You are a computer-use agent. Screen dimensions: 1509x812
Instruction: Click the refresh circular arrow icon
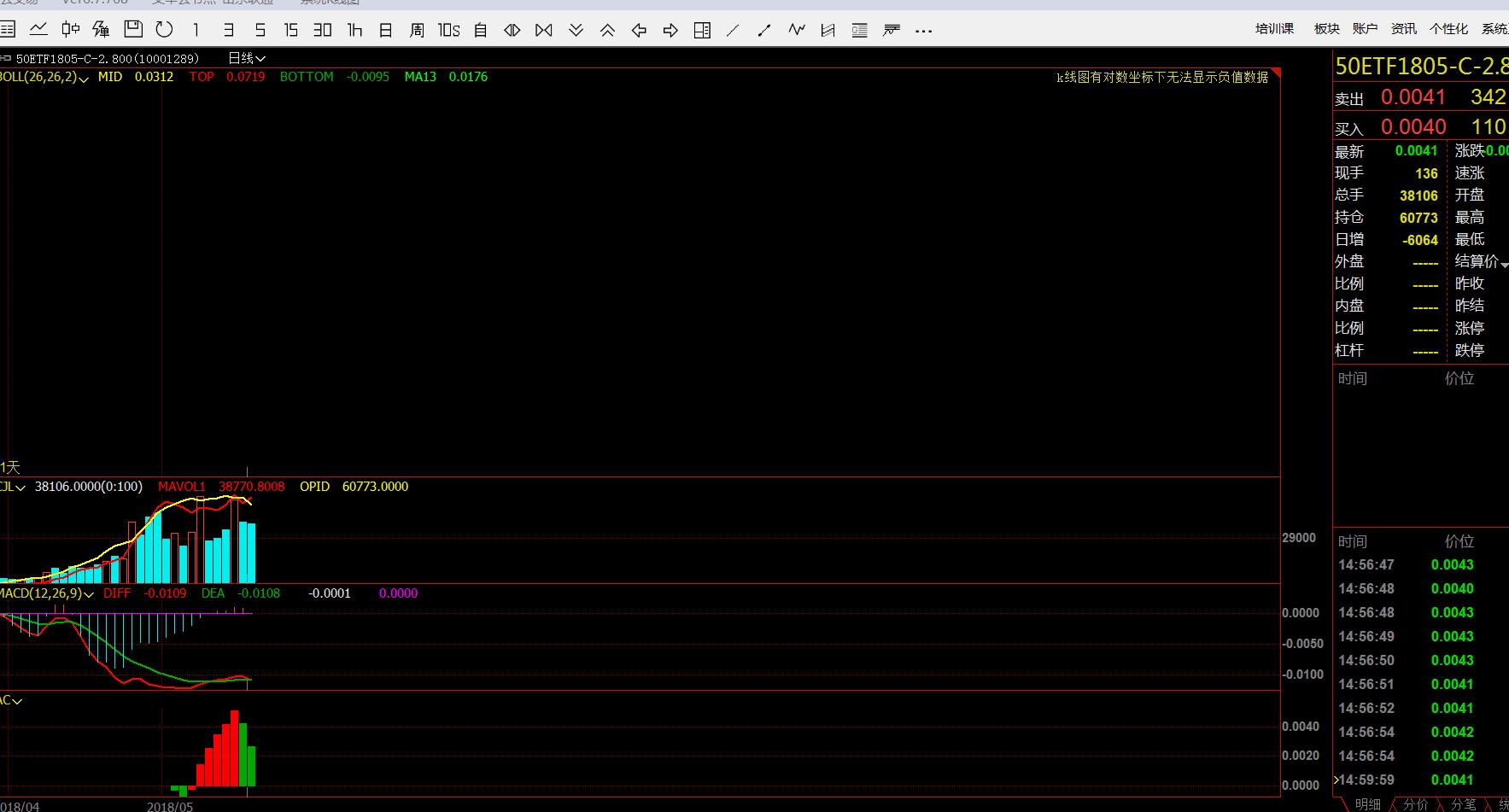164,30
